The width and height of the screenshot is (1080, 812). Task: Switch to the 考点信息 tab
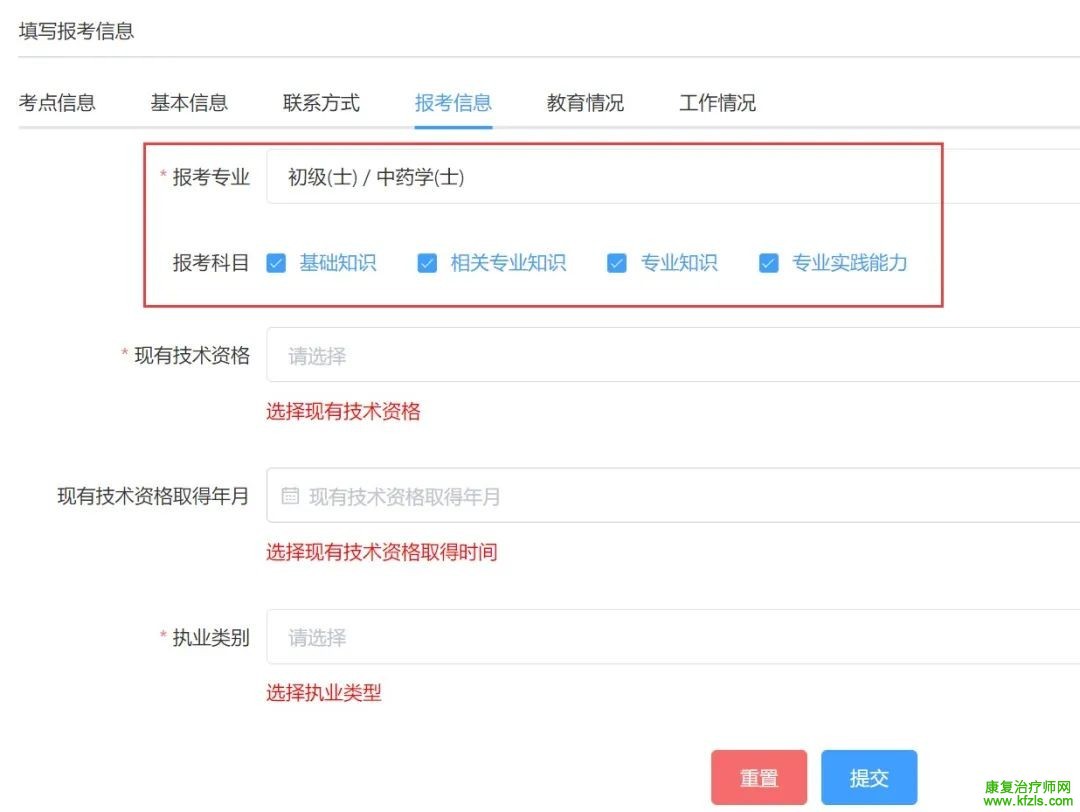57,103
